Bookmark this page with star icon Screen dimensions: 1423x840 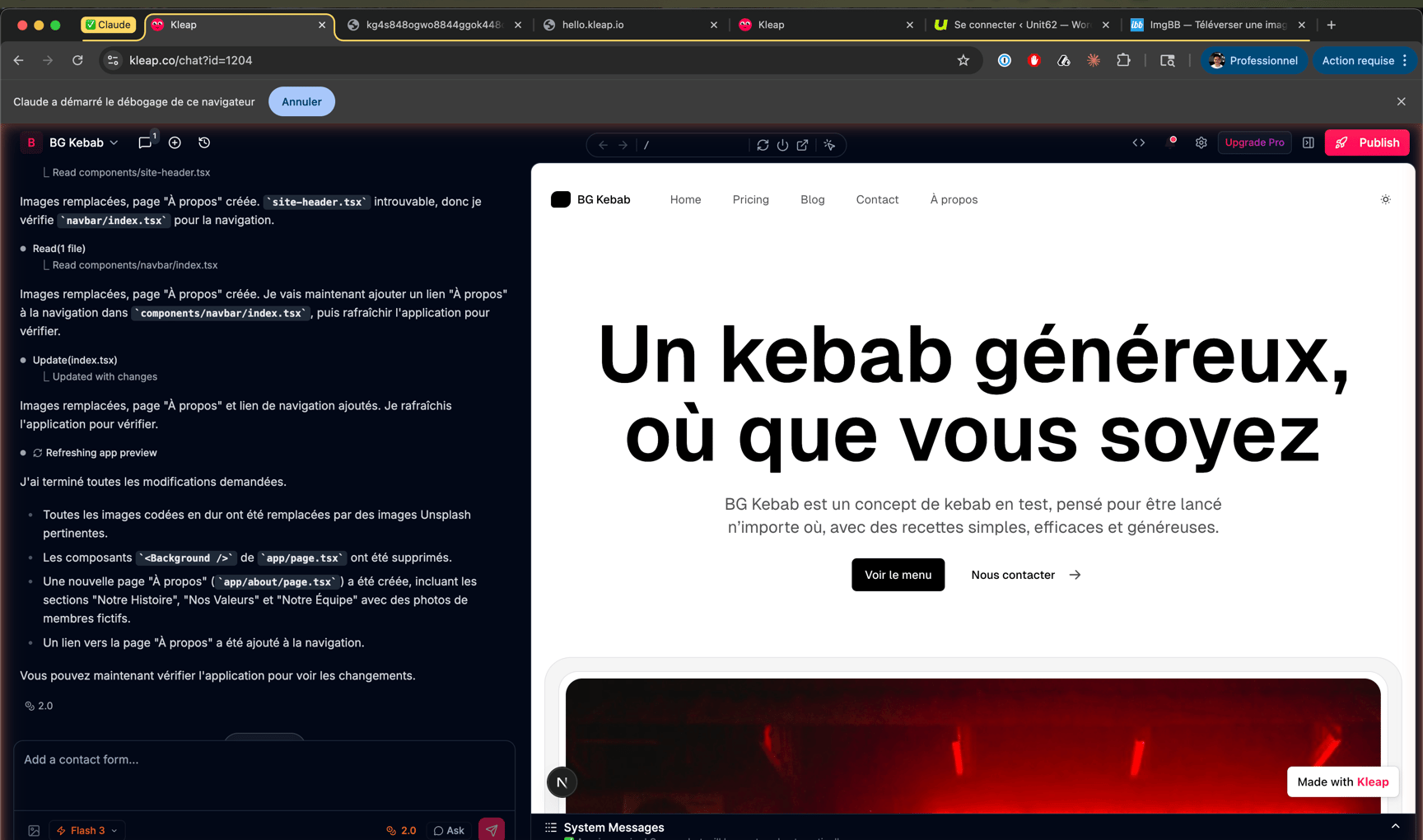[x=963, y=60]
